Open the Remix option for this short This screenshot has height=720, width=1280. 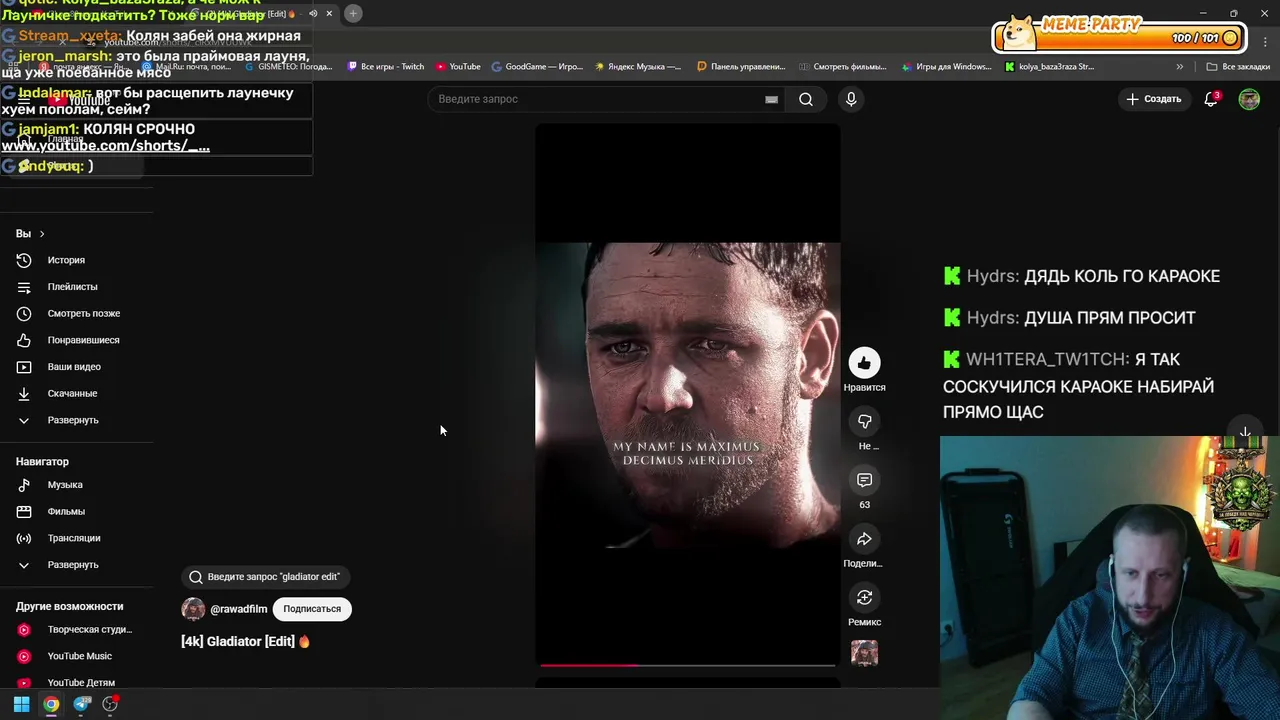tap(864, 597)
